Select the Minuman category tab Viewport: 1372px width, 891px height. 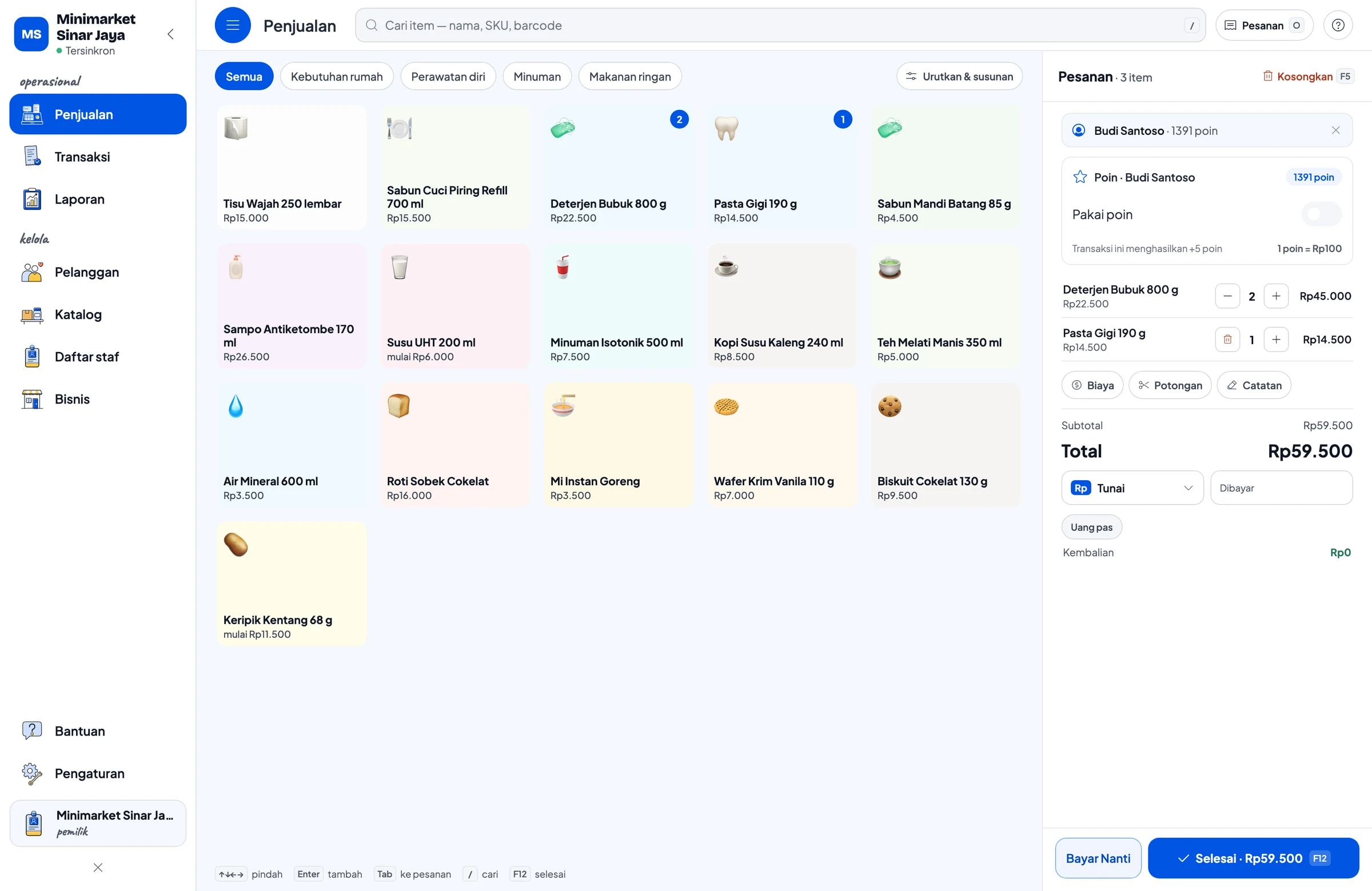[537, 77]
